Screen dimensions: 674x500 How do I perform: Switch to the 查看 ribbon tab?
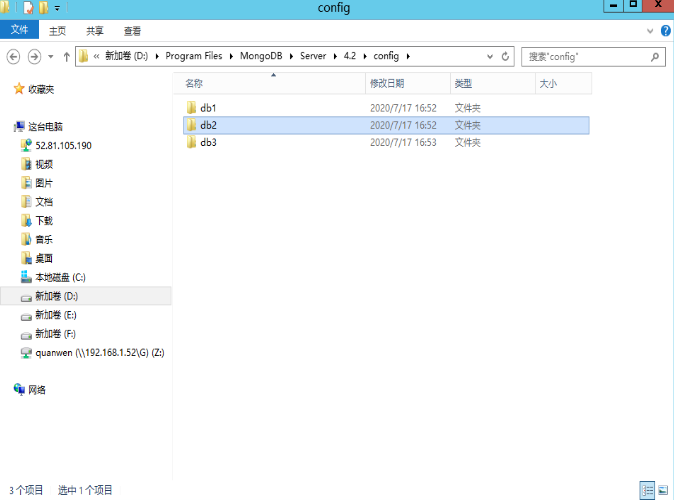pos(132,31)
